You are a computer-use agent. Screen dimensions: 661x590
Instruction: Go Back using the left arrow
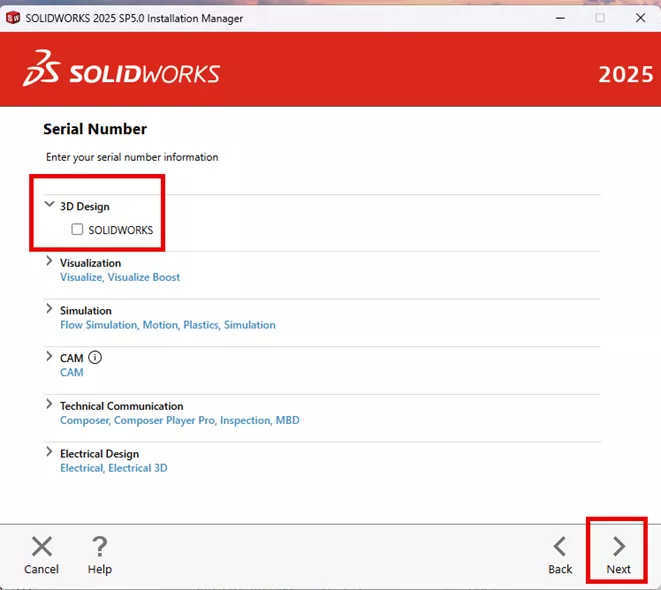[560, 547]
